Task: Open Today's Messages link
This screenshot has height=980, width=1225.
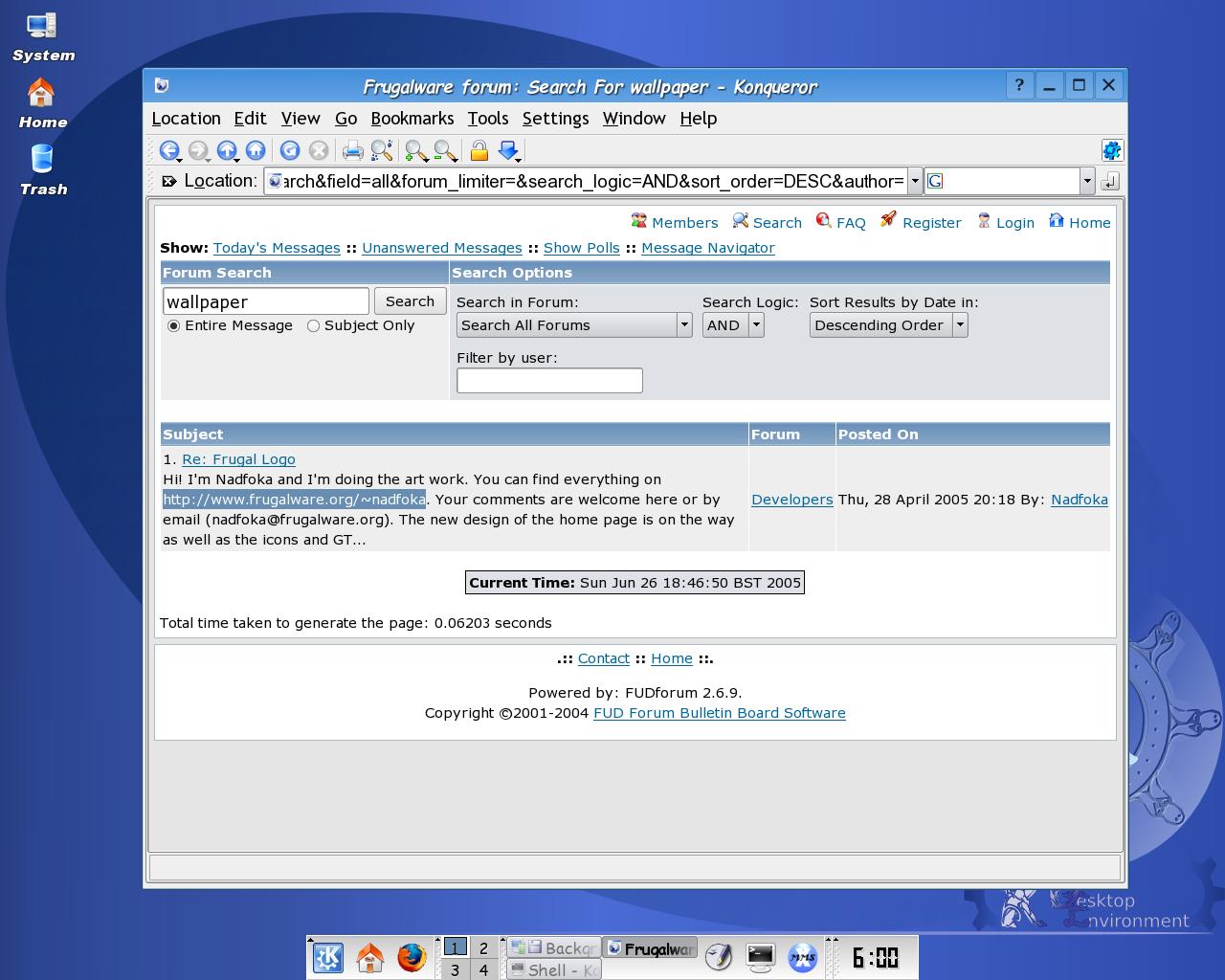Action: point(277,248)
